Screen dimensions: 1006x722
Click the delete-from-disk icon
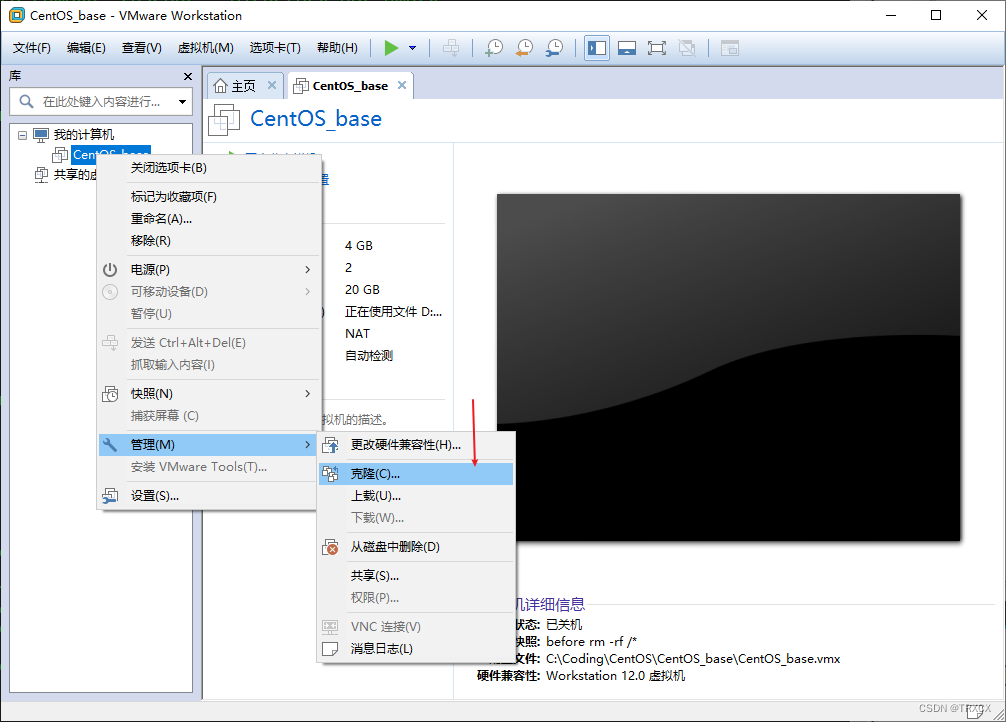330,547
